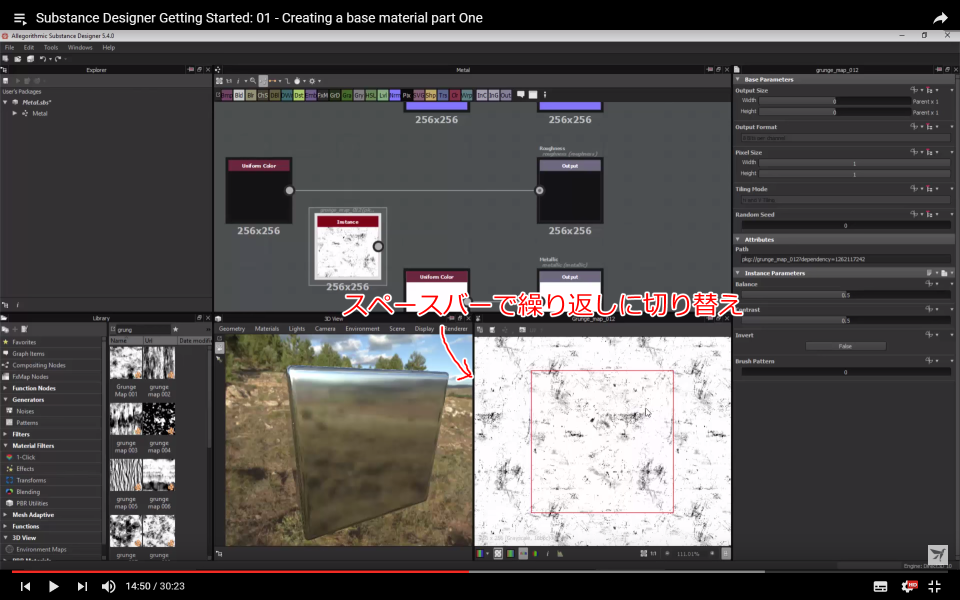Toggle the info display in 2D view
This screenshot has width=960, height=600.
[548, 553]
